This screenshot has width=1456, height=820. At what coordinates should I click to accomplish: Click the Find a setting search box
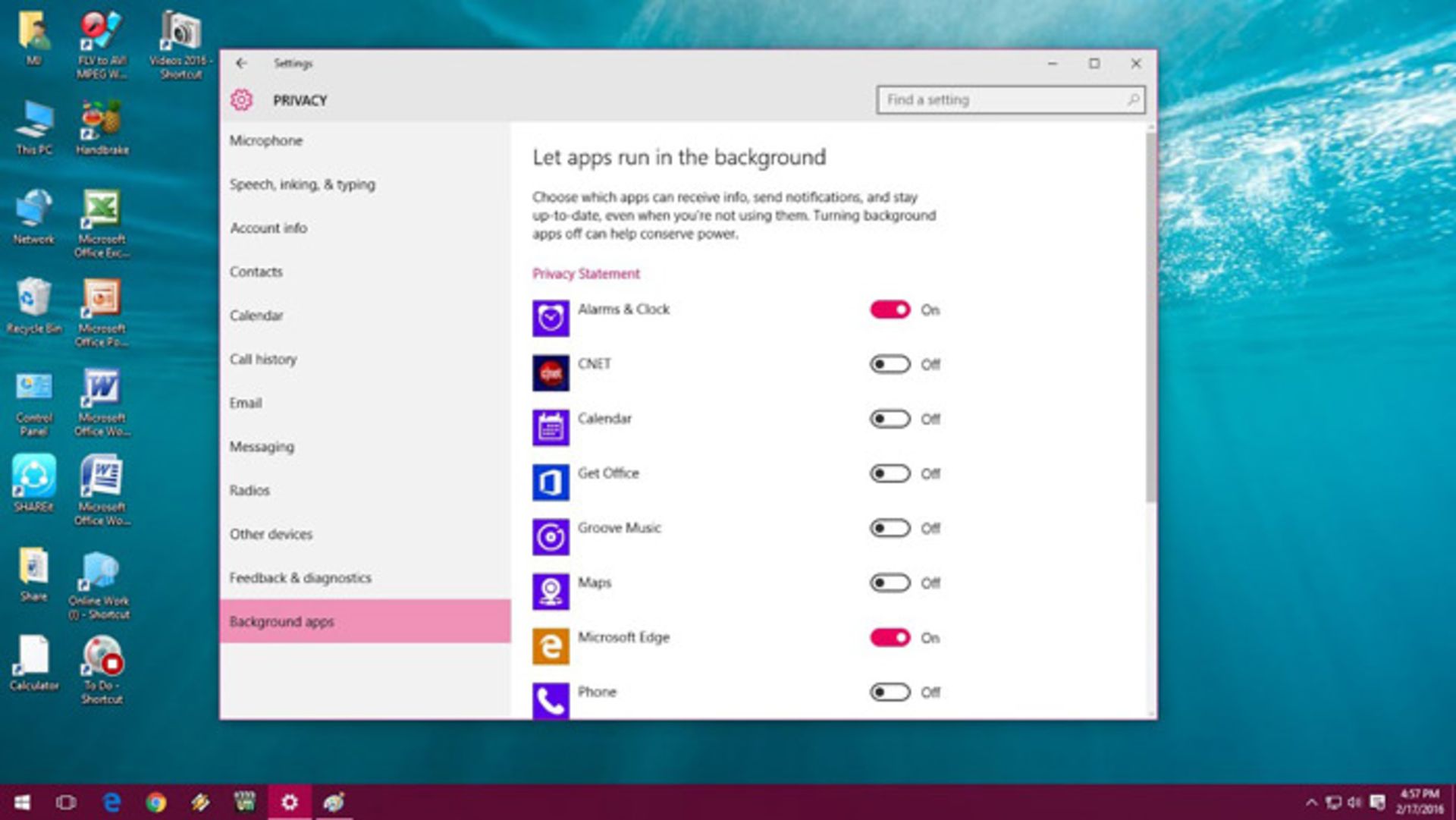click(1011, 99)
